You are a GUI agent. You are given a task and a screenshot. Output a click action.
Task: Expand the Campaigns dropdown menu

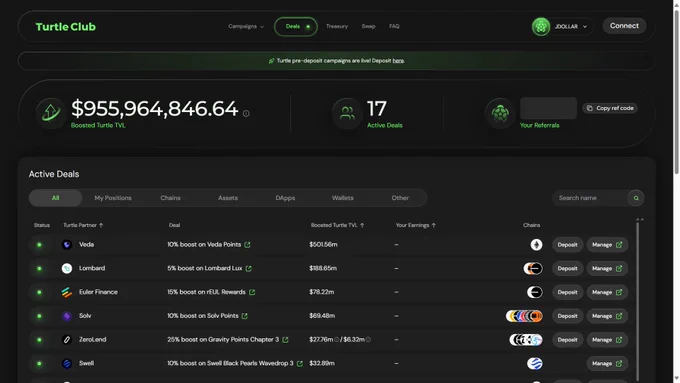[x=246, y=26]
